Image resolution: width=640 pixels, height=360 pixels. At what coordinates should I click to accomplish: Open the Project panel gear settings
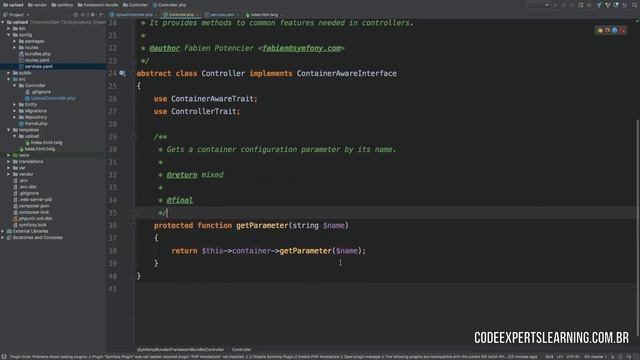92,15
